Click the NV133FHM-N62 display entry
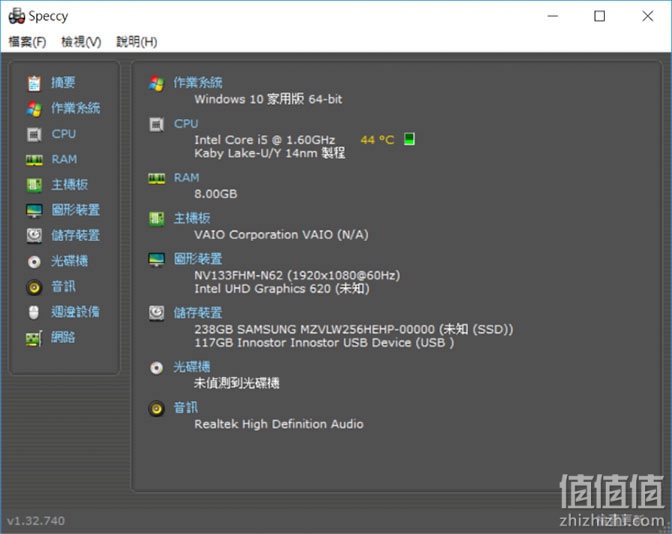Image resolution: width=672 pixels, height=534 pixels. click(x=297, y=275)
